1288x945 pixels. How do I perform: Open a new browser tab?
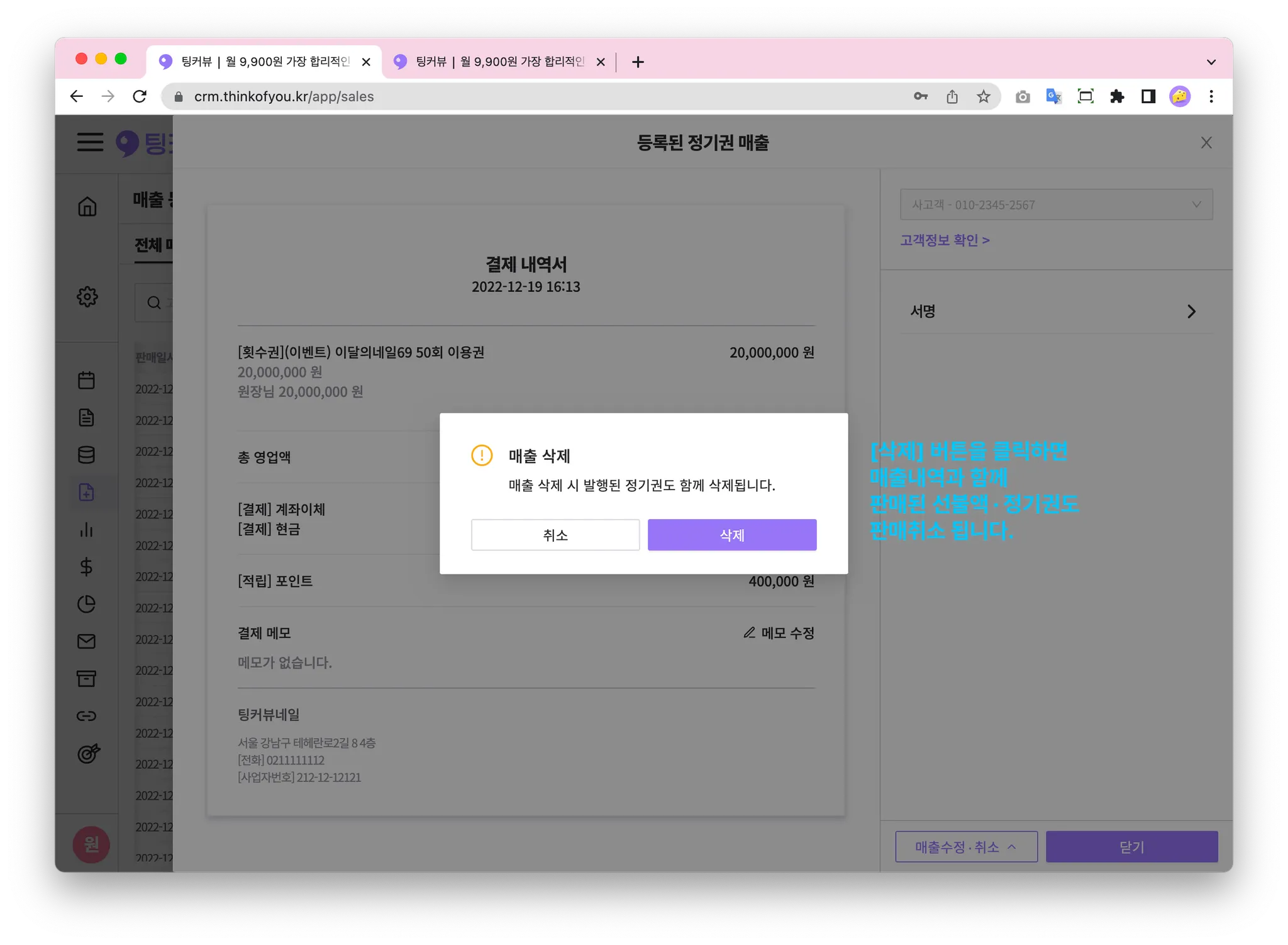pyautogui.click(x=638, y=62)
